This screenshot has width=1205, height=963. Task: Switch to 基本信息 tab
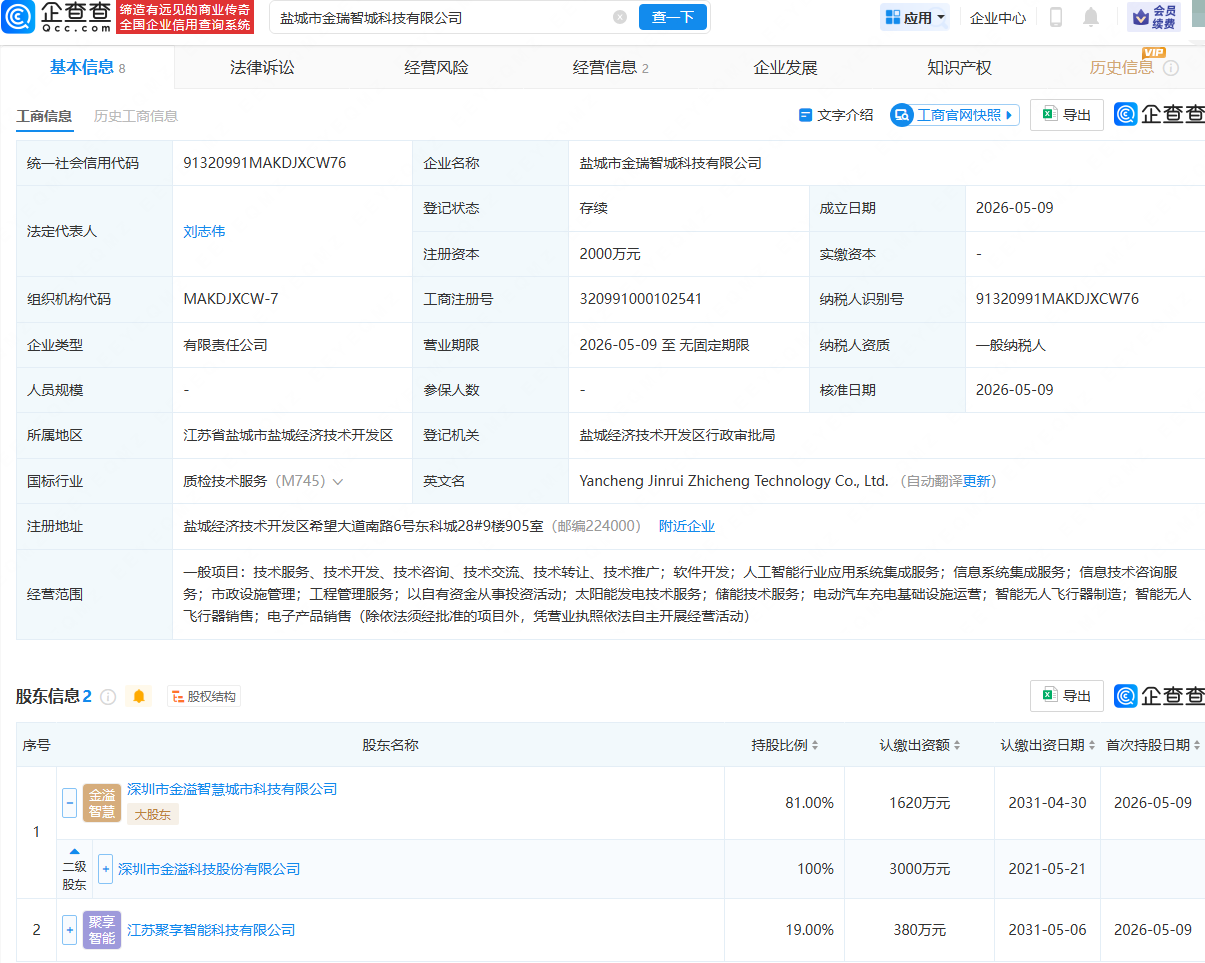[87, 68]
